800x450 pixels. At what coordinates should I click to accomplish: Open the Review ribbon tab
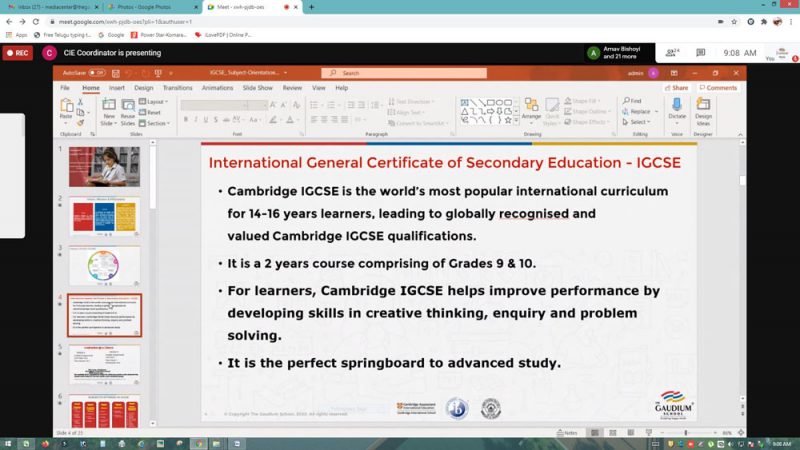coord(292,88)
